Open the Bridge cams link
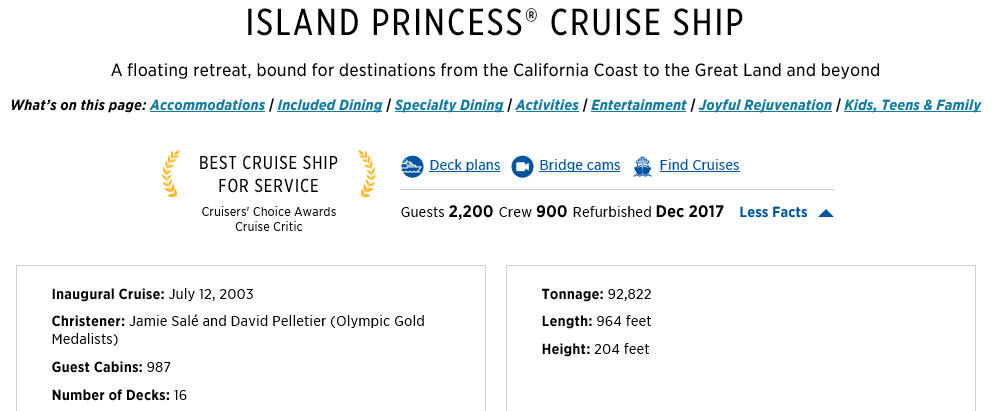 click(580, 165)
